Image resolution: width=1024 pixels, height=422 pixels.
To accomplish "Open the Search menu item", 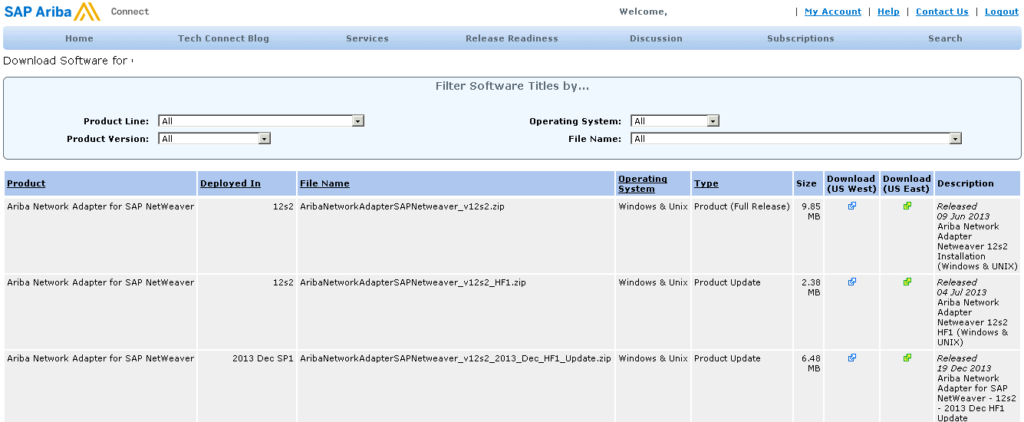I will coord(945,39).
